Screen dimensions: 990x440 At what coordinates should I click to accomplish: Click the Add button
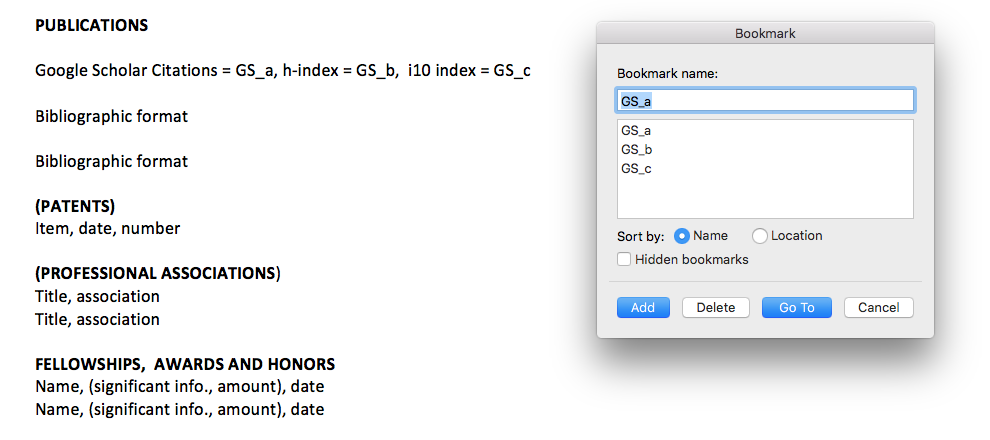tap(643, 307)
